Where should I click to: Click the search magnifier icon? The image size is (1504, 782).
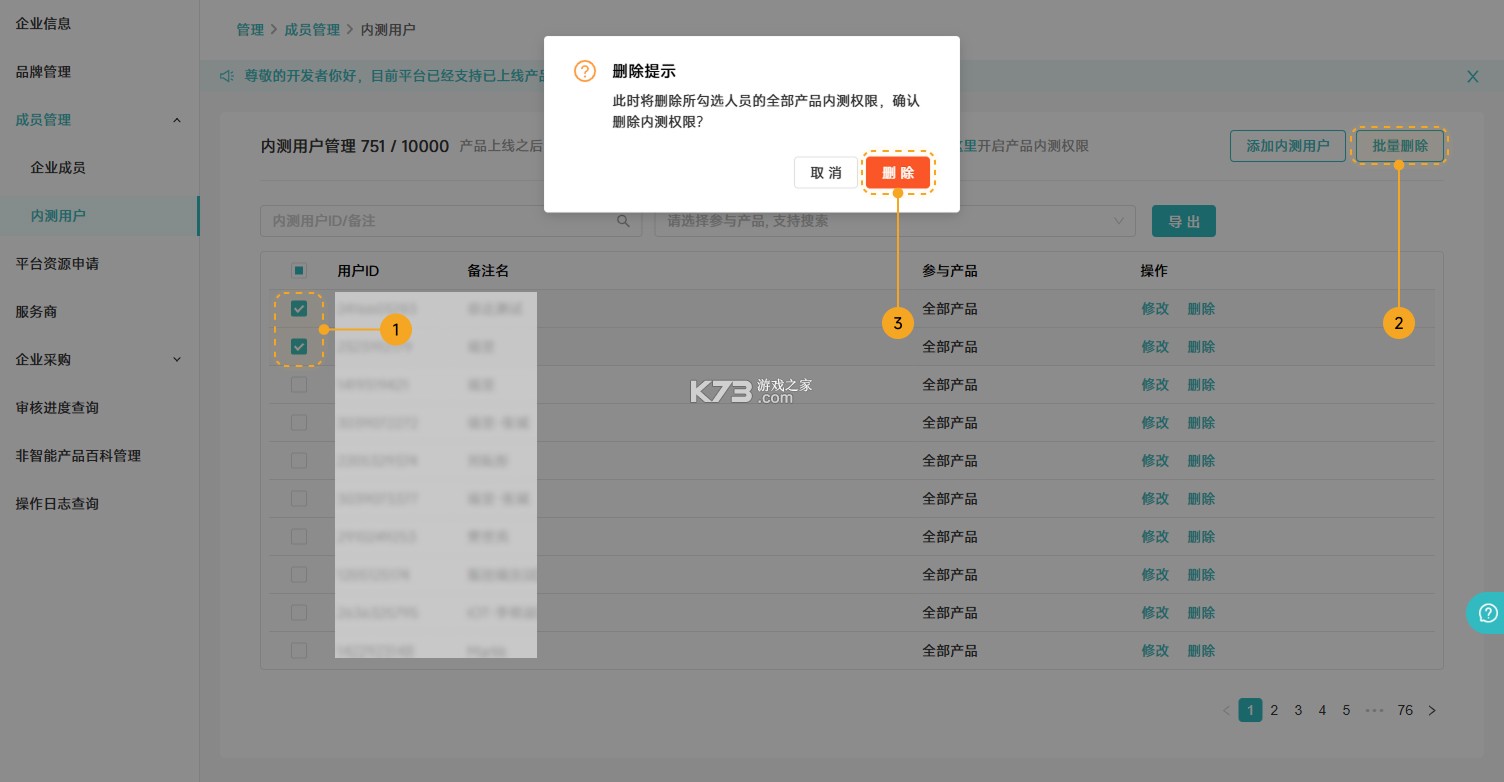pyautogui.click(x=623, y=221)
